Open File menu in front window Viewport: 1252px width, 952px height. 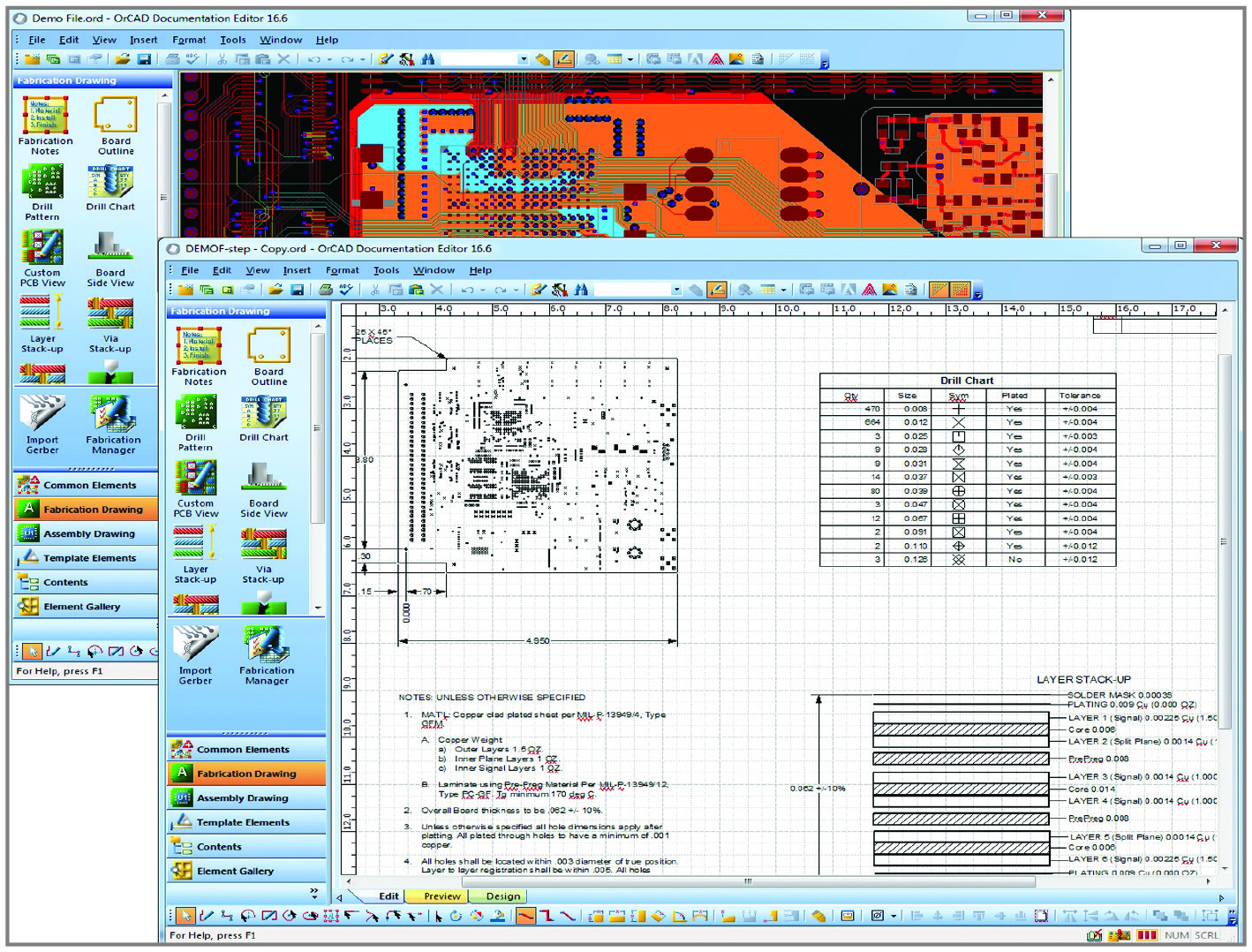[190, 270]
